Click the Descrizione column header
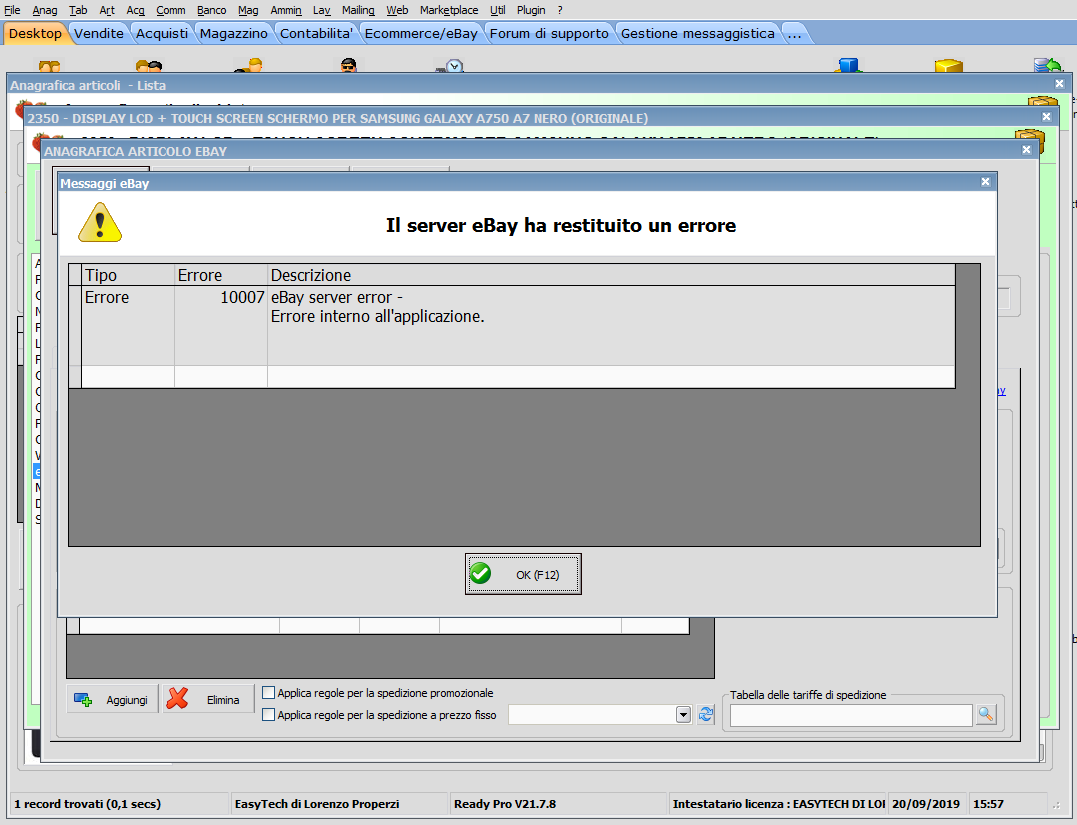 click(x=611, y=275)
